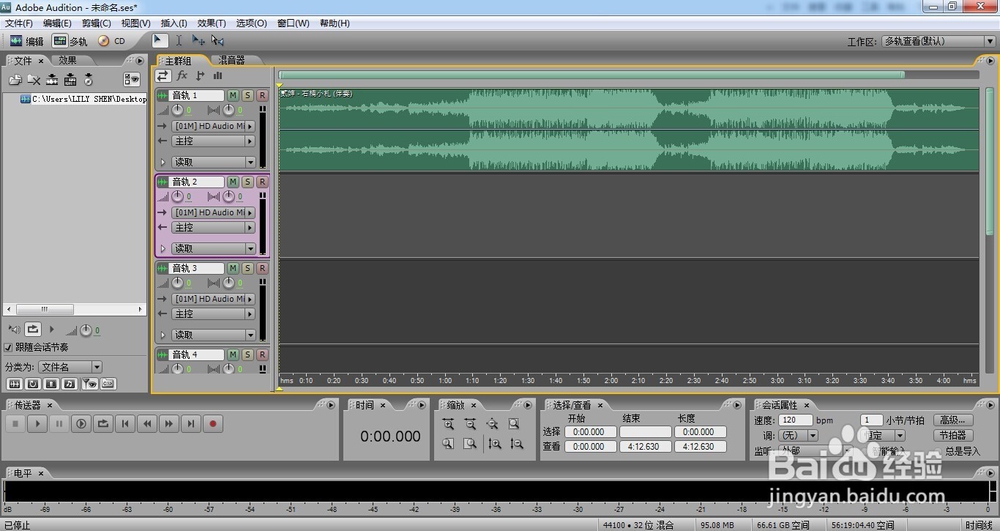The image size is (1000, 531).
Task: Arm 音轨 4 for record with R
Action: (261, 354)
